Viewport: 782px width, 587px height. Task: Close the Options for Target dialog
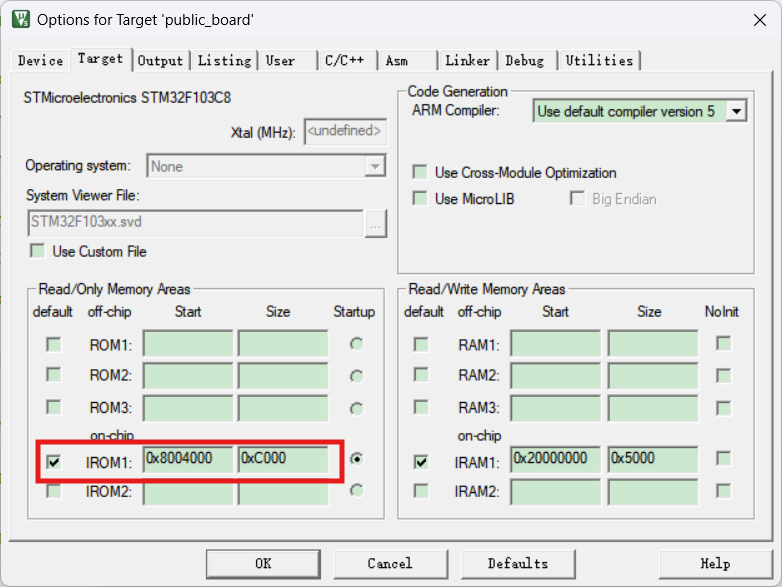(760, 20)
